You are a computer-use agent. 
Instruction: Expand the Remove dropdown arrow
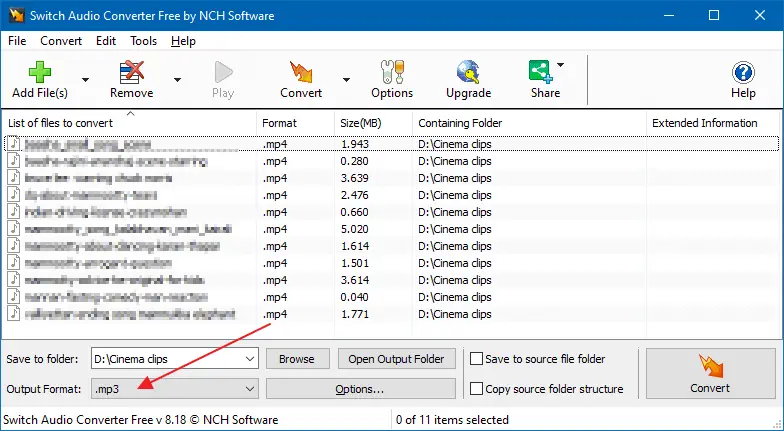[x=177, y=80]
